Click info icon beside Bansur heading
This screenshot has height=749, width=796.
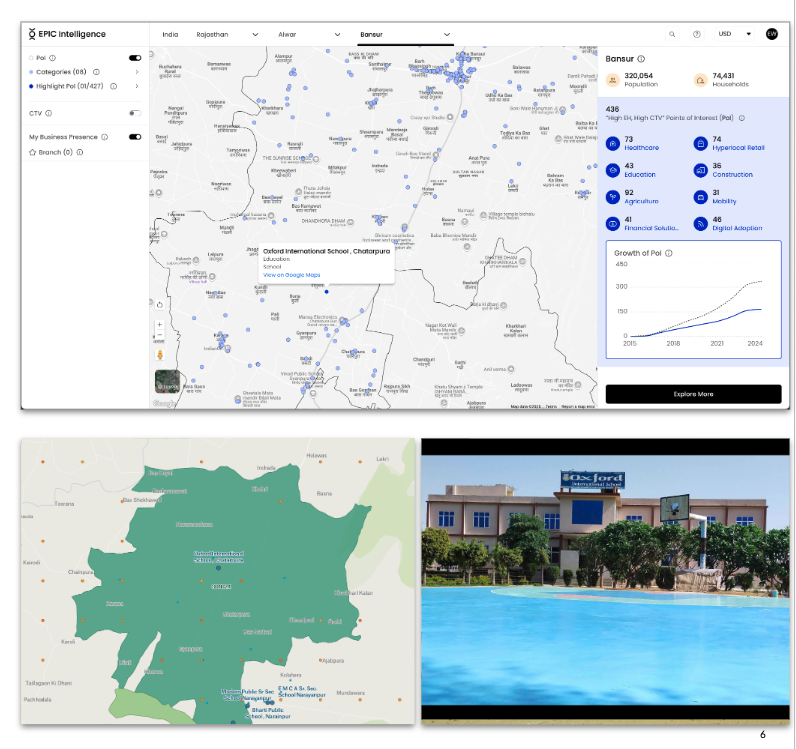pyautogui.click(x=641, y=59)
